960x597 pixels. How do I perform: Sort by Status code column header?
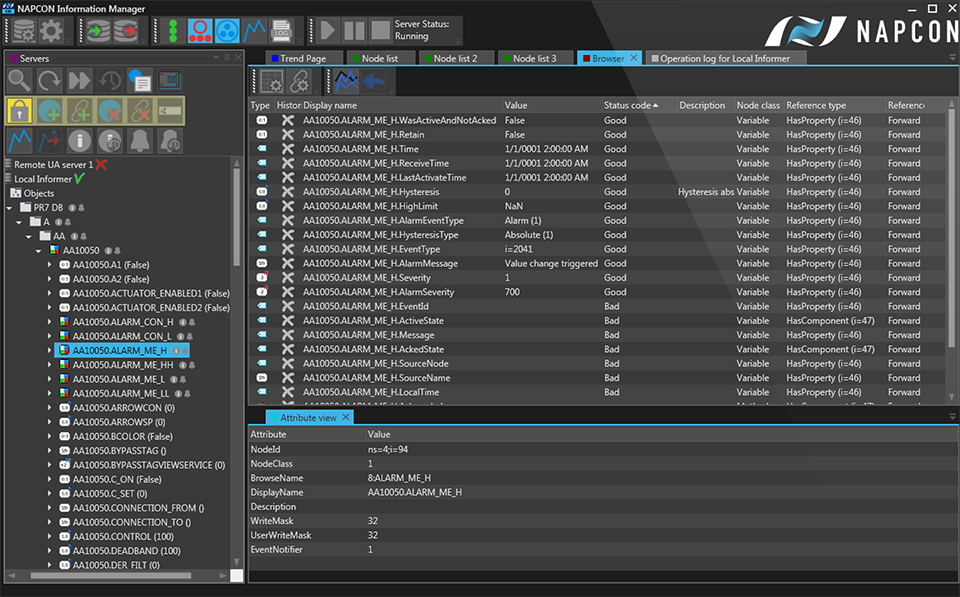tap(628, 105)
